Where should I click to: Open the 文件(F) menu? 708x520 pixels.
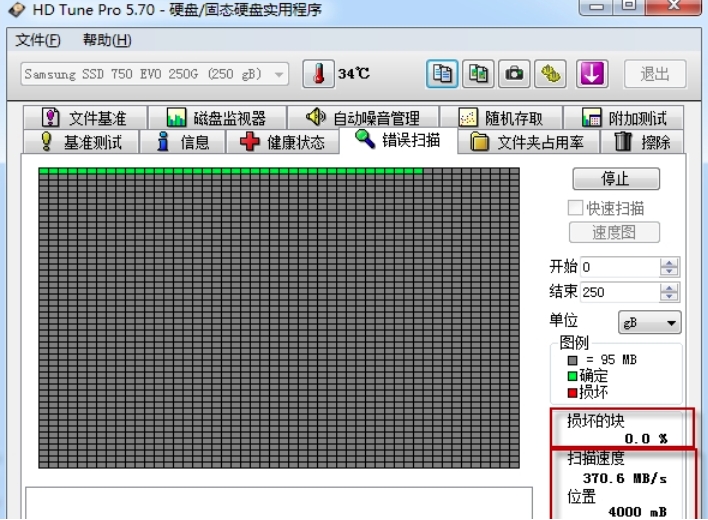pyautogui.click(x=37, y=40)
